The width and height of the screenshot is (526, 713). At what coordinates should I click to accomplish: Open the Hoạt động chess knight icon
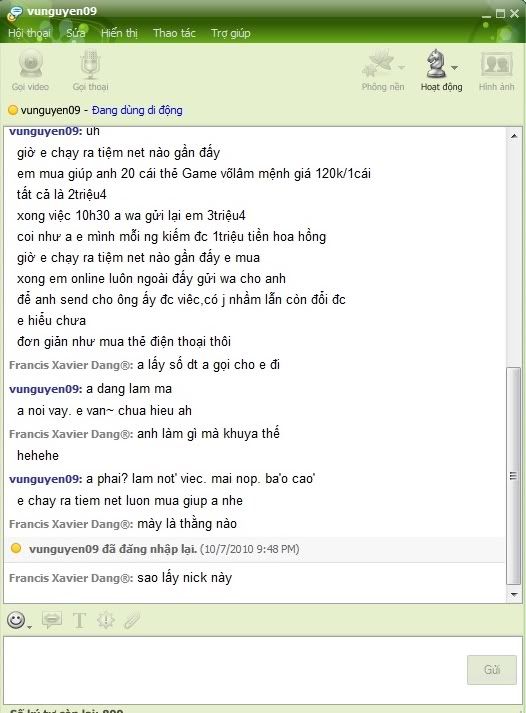click(x=436, y=64)
